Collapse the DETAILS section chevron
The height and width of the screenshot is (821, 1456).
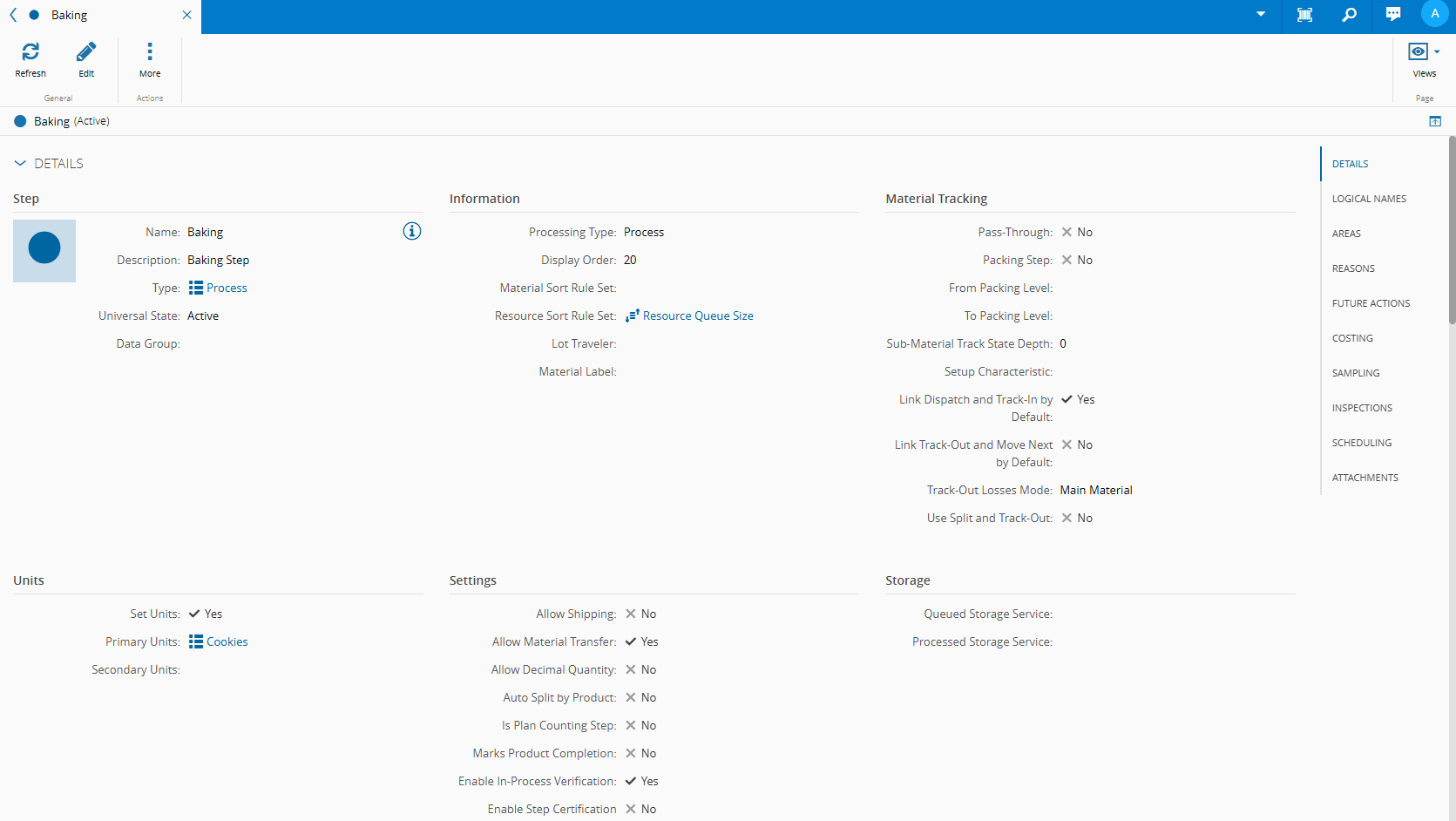[20, 164]
